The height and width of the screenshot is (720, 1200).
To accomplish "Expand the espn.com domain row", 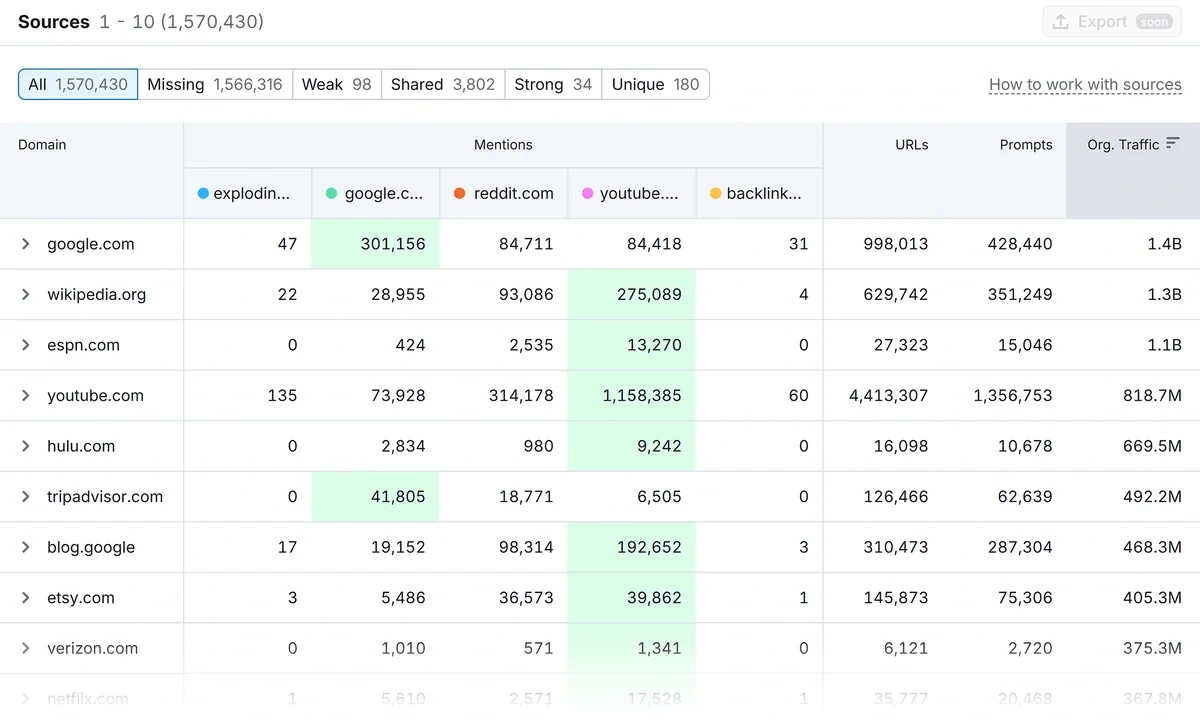I will pos(26,345).
